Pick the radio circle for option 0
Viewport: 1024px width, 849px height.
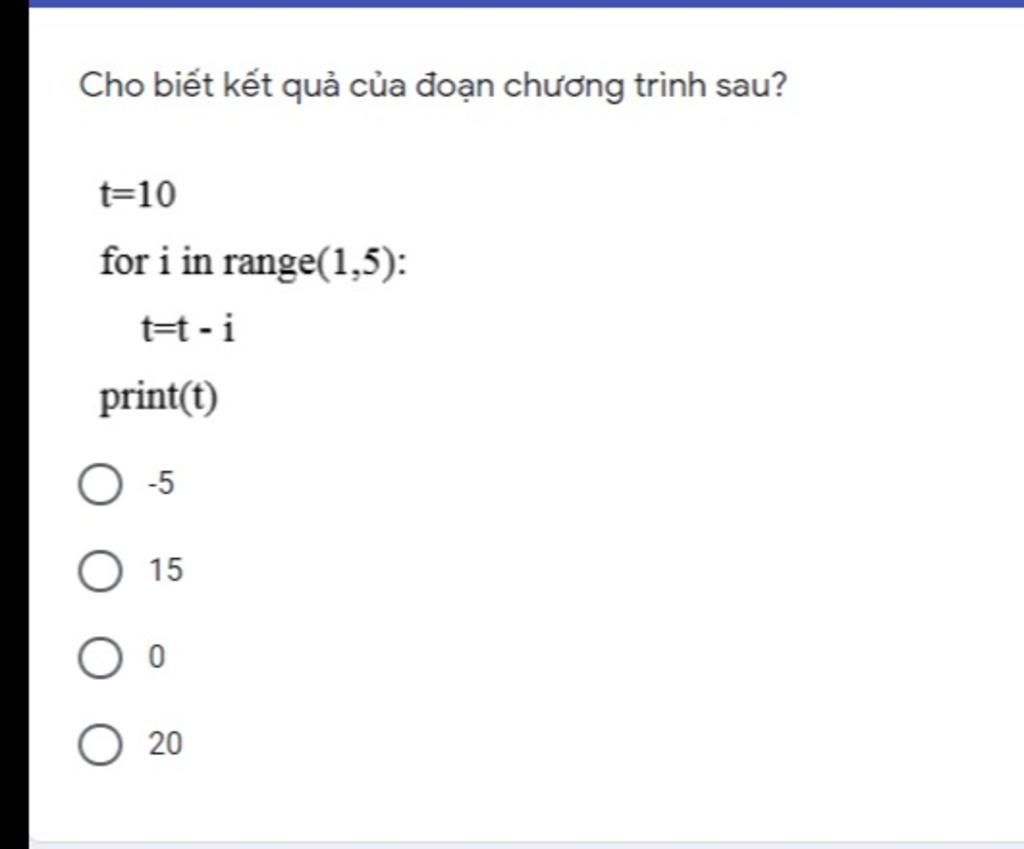100,658
